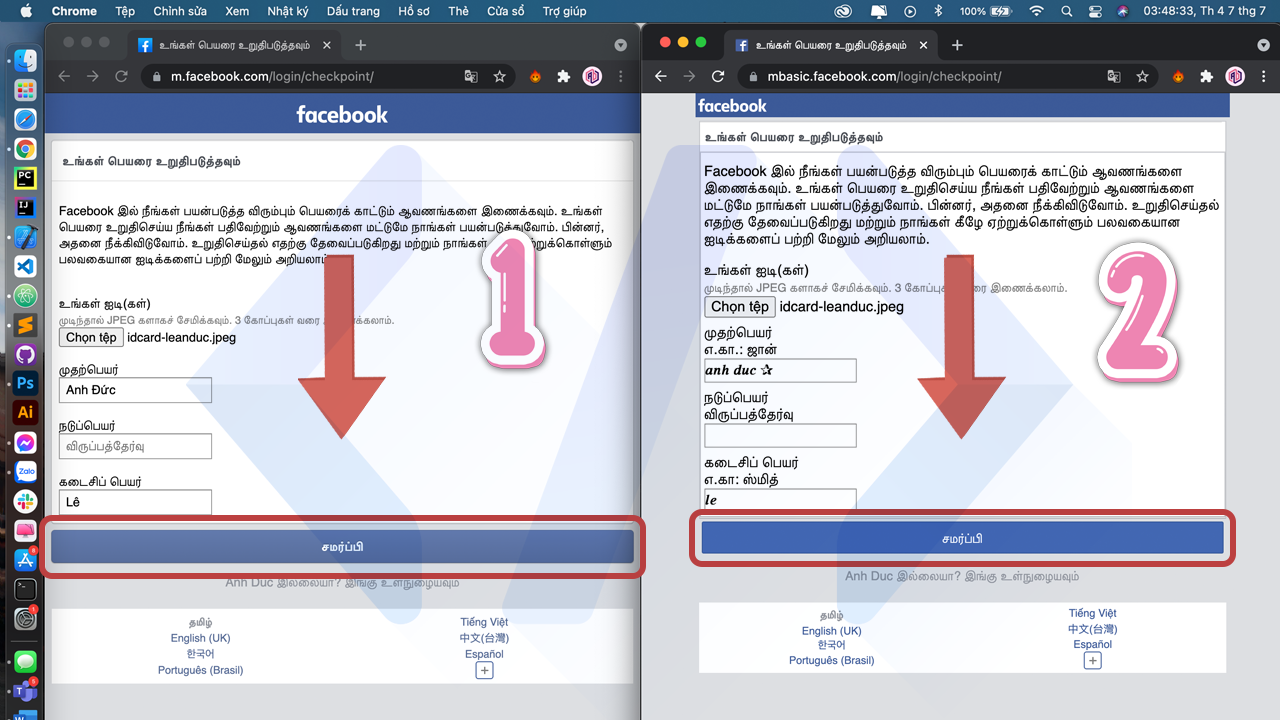Open GitHub Desktop from the dock

(26, 355)
